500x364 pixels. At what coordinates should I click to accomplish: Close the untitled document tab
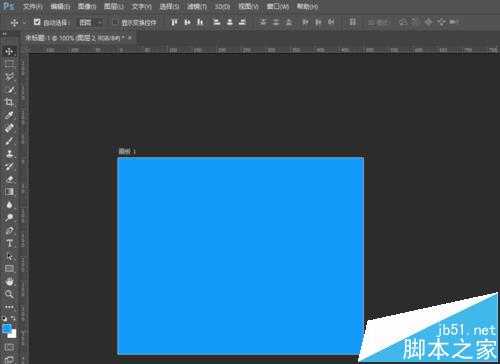coord(130,38)
